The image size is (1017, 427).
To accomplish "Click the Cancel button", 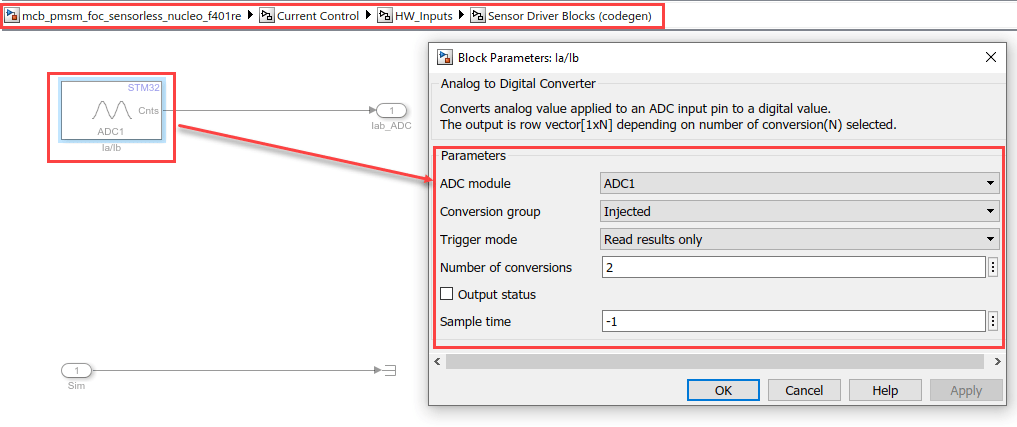I will tap(804, 390).
